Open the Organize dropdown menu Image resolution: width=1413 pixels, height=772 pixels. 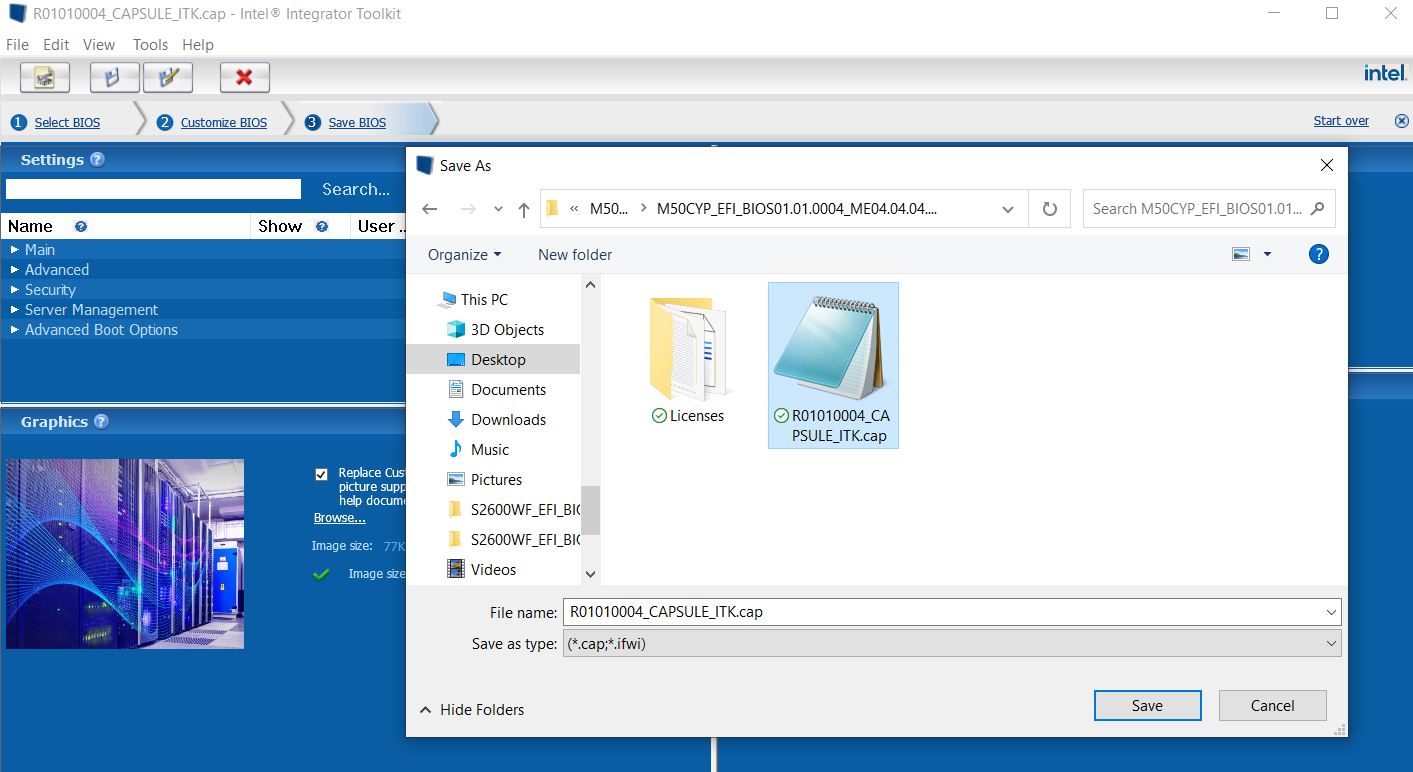tap(464, 255)
